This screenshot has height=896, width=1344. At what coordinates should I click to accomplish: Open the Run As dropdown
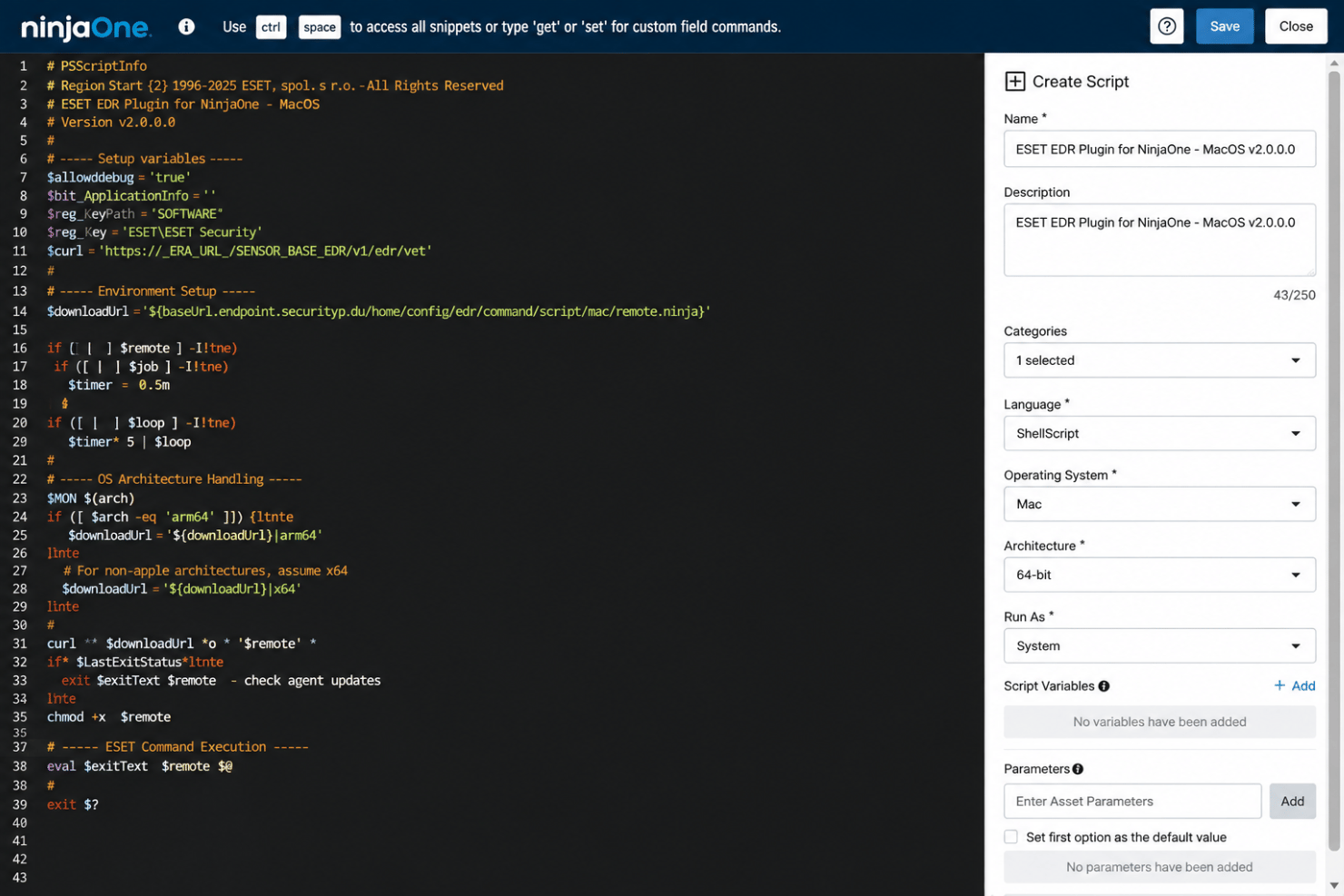click(1160, 645)
